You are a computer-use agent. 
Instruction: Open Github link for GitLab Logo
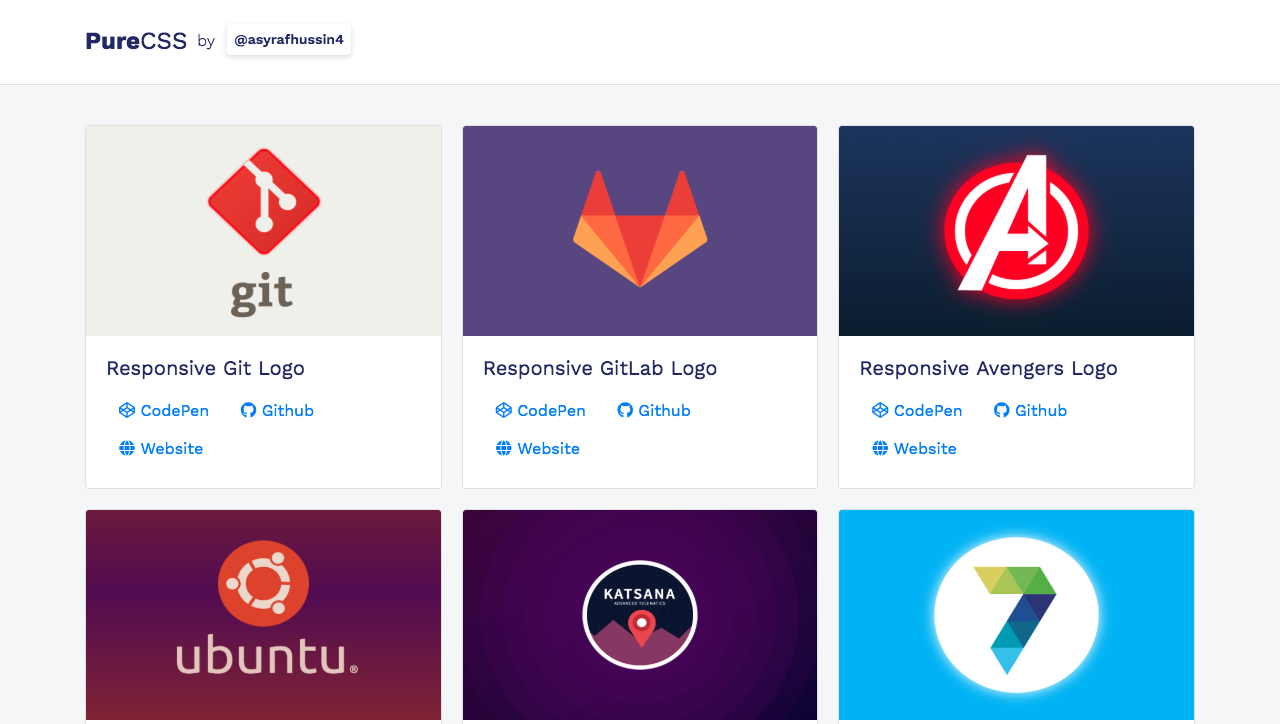654,410
